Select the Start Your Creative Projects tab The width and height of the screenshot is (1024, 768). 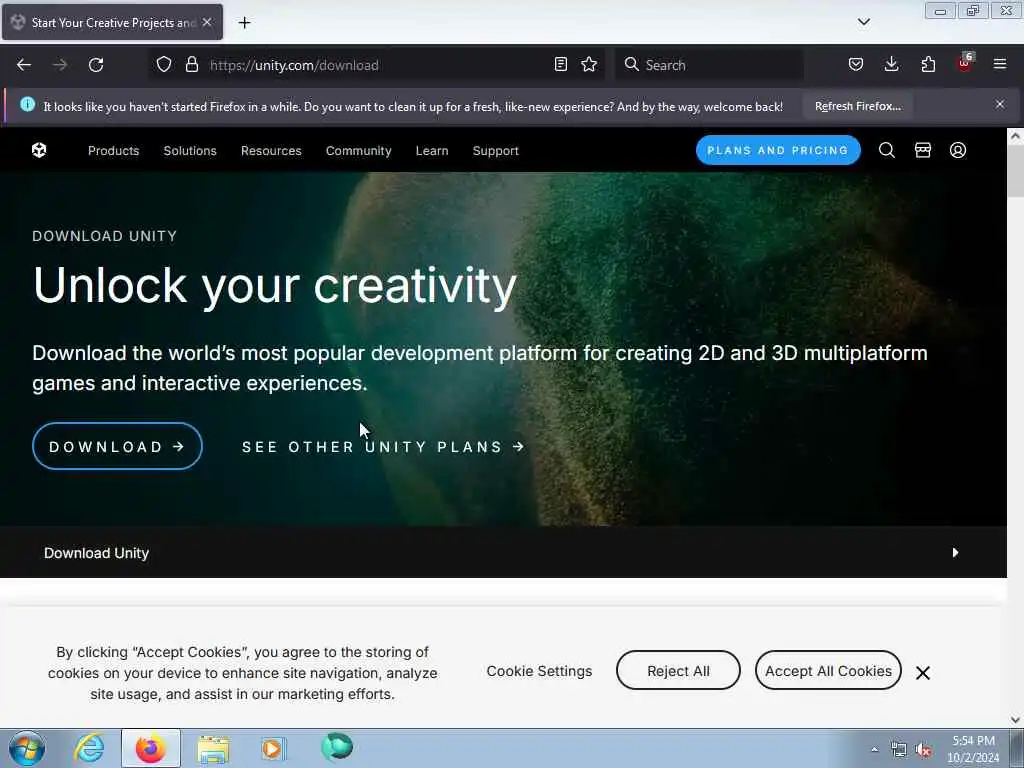pos(112,22)
